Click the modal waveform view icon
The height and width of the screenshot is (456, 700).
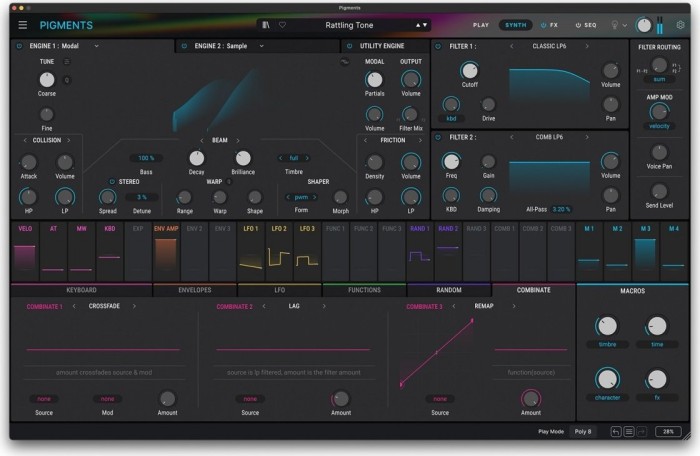tap(344, 62)
